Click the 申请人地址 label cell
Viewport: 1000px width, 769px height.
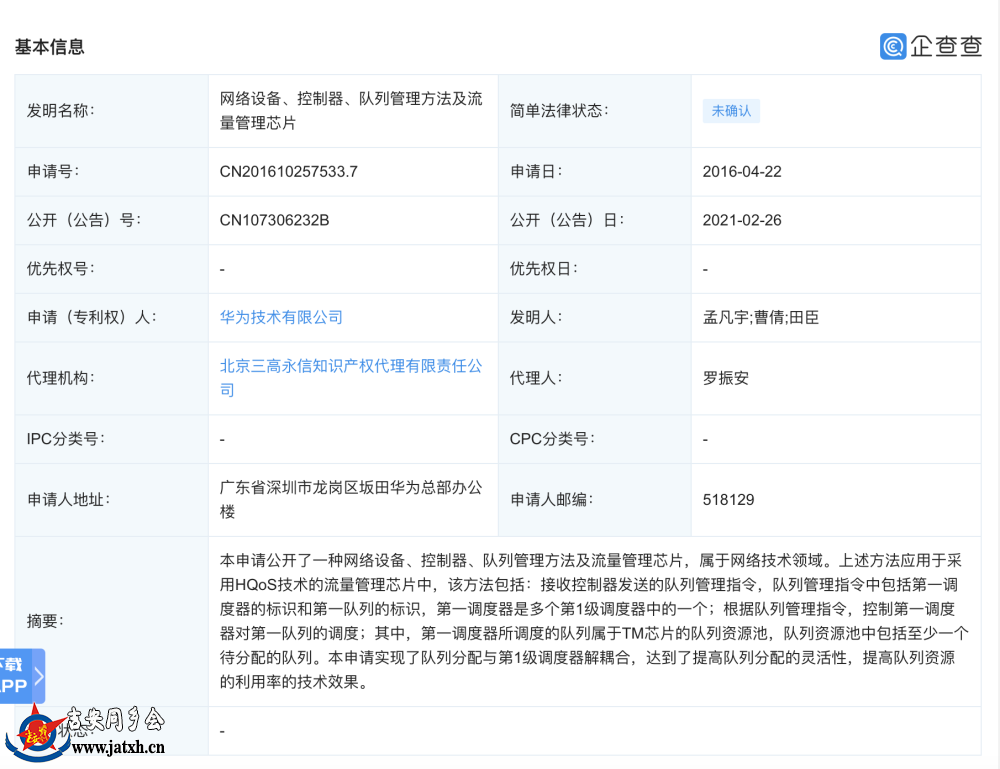[112, 499]
